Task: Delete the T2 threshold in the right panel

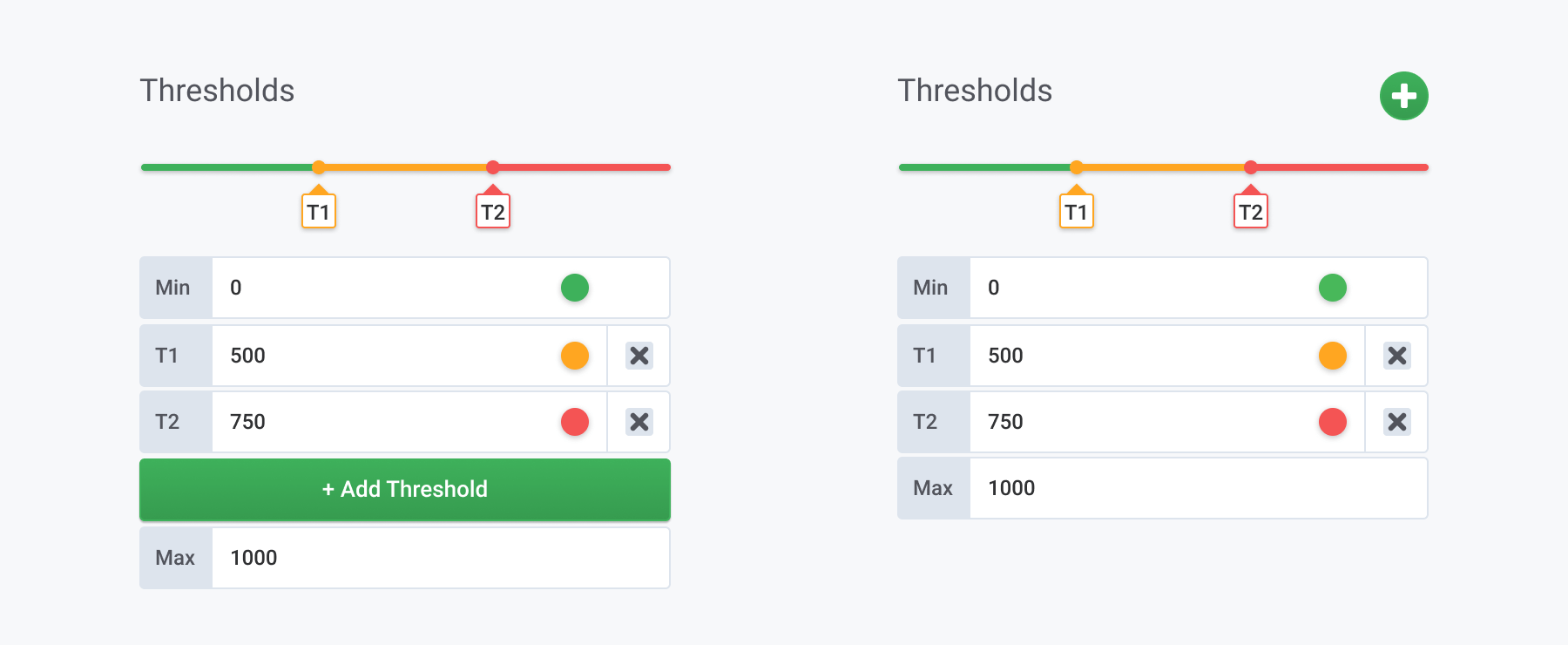Action: (1396, 422)
